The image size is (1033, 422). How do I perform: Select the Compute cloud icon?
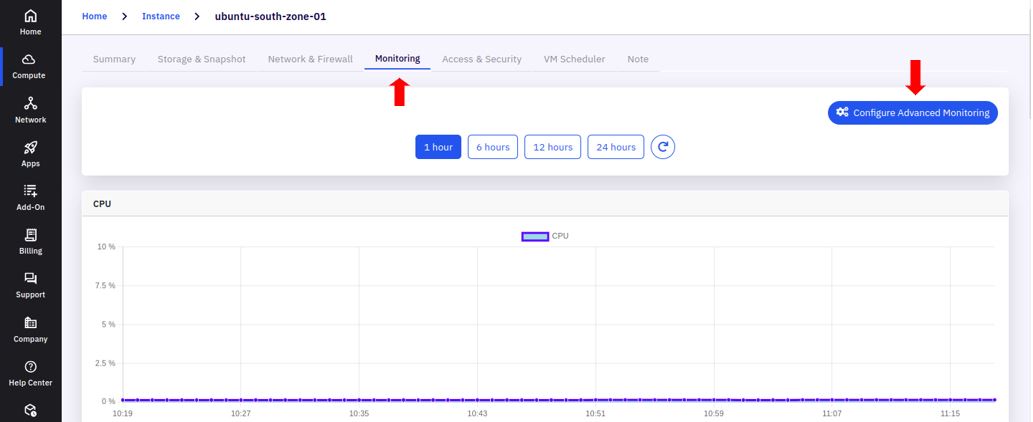pyautogui.click(x=29, y=60)
